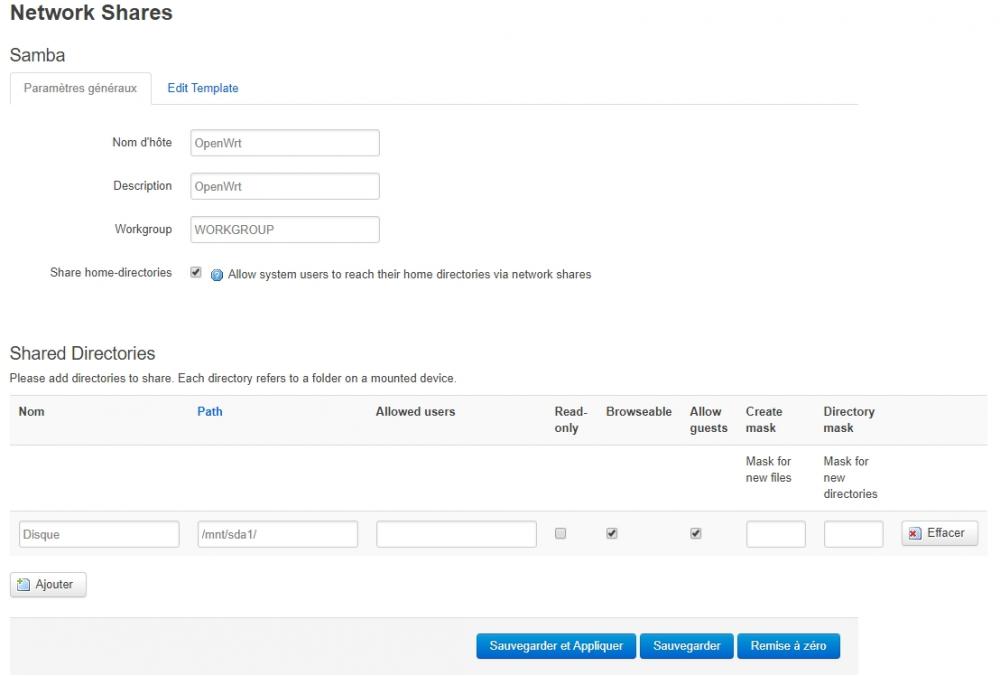Image resolution: width=1000 pixels, height=676 pixels.
Task: Select the Workgroup text field
Action: (284, 229)
